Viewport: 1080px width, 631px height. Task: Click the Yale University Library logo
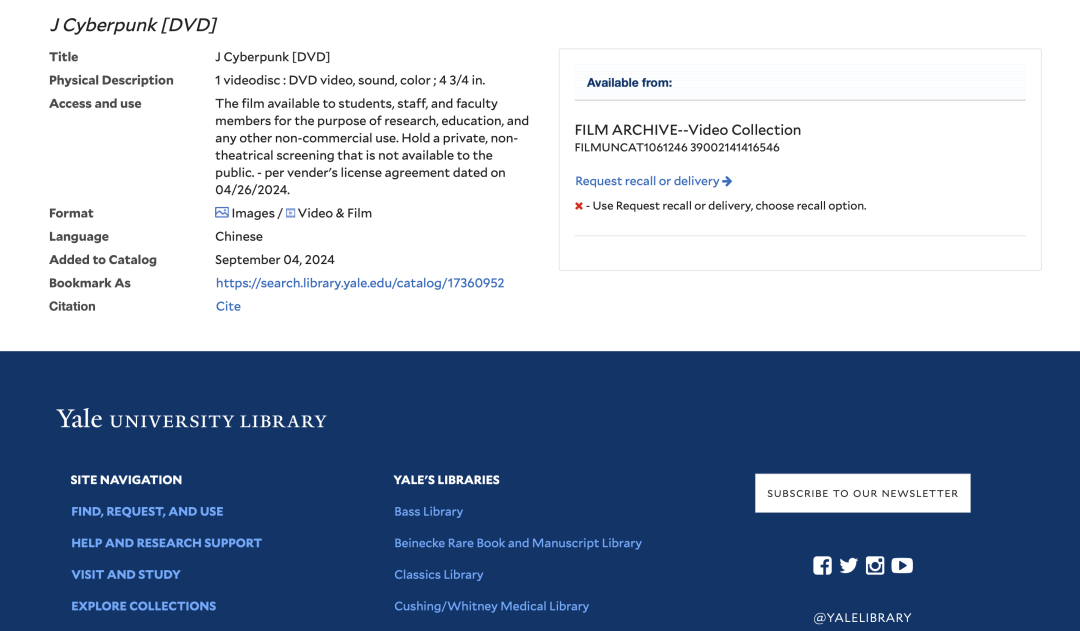pyautogui.click(x=192, y=419)
